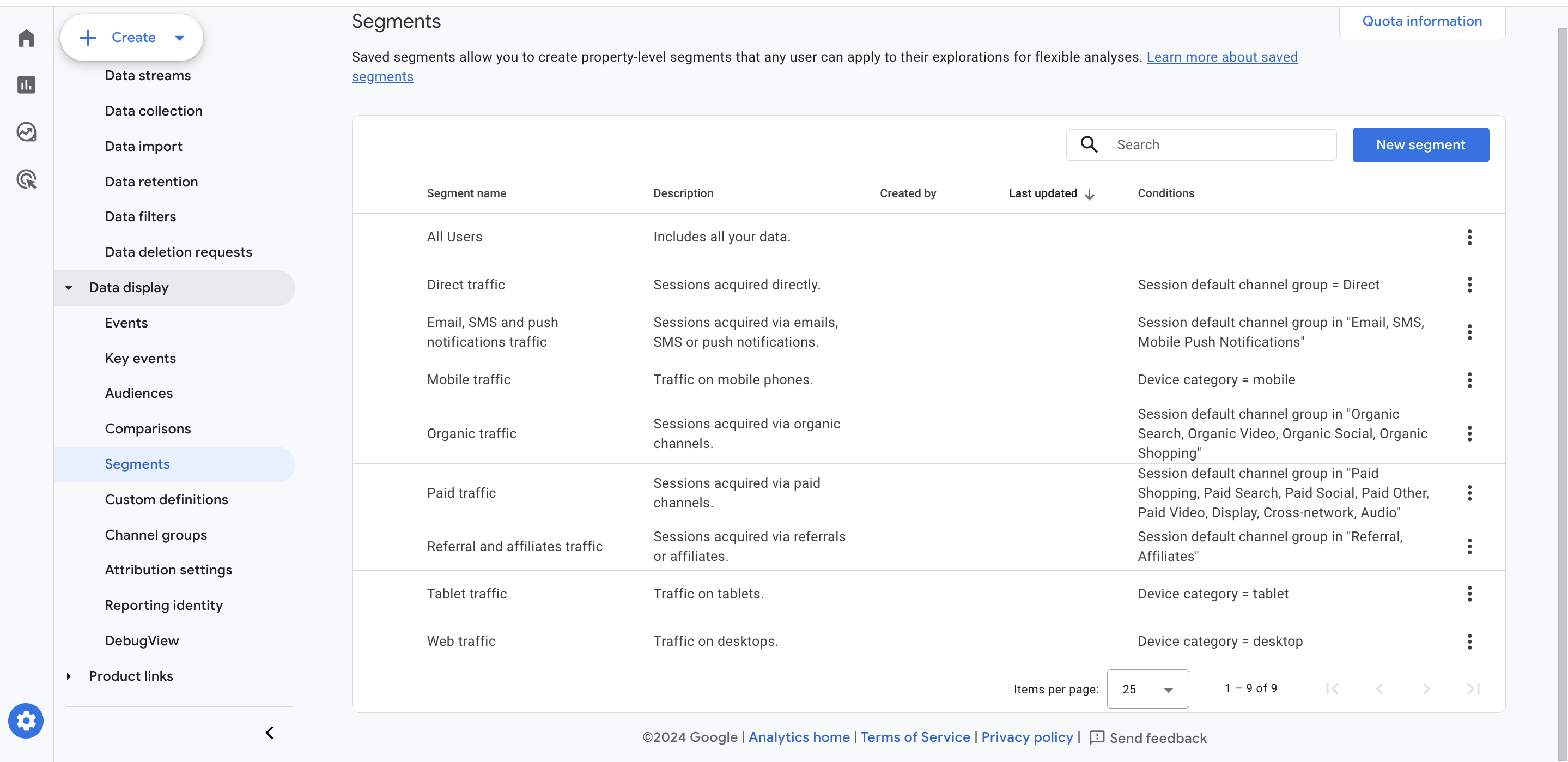
Task: Open the Reports bar chart icon
Action: (x=26, y=84)
